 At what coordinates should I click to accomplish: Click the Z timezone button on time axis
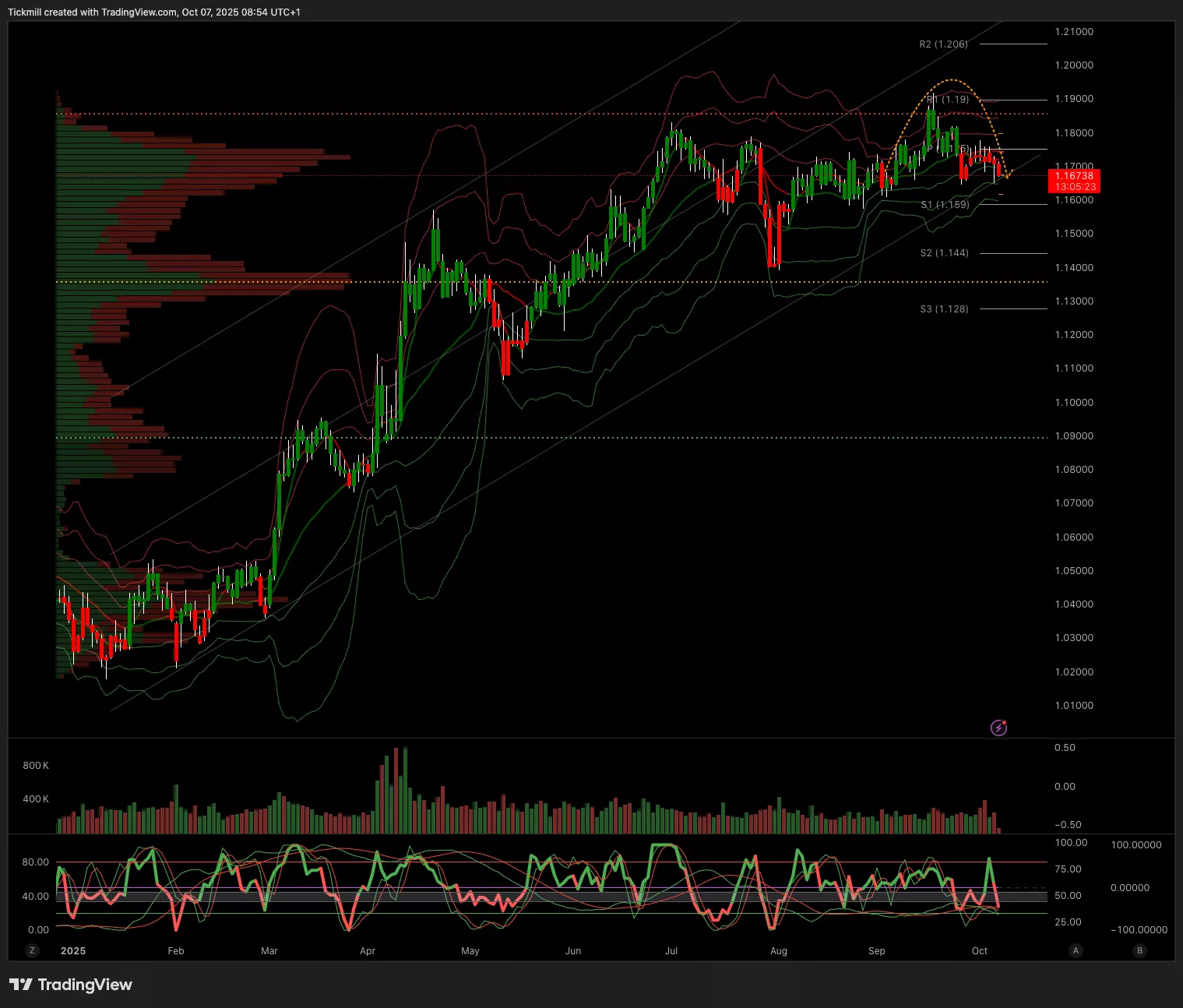click(32, 950)
